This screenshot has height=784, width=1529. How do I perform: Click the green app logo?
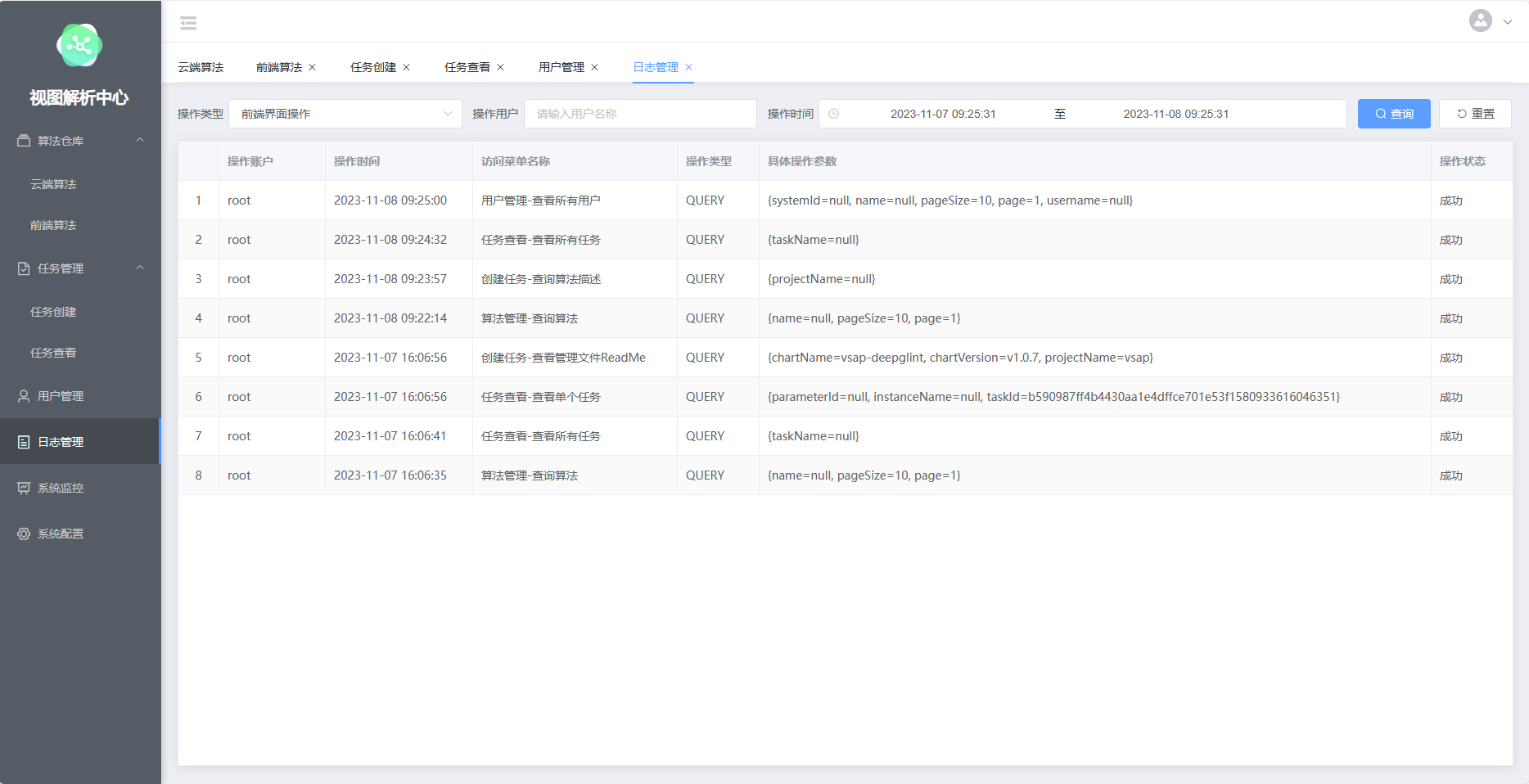click(x=79, y=45)
